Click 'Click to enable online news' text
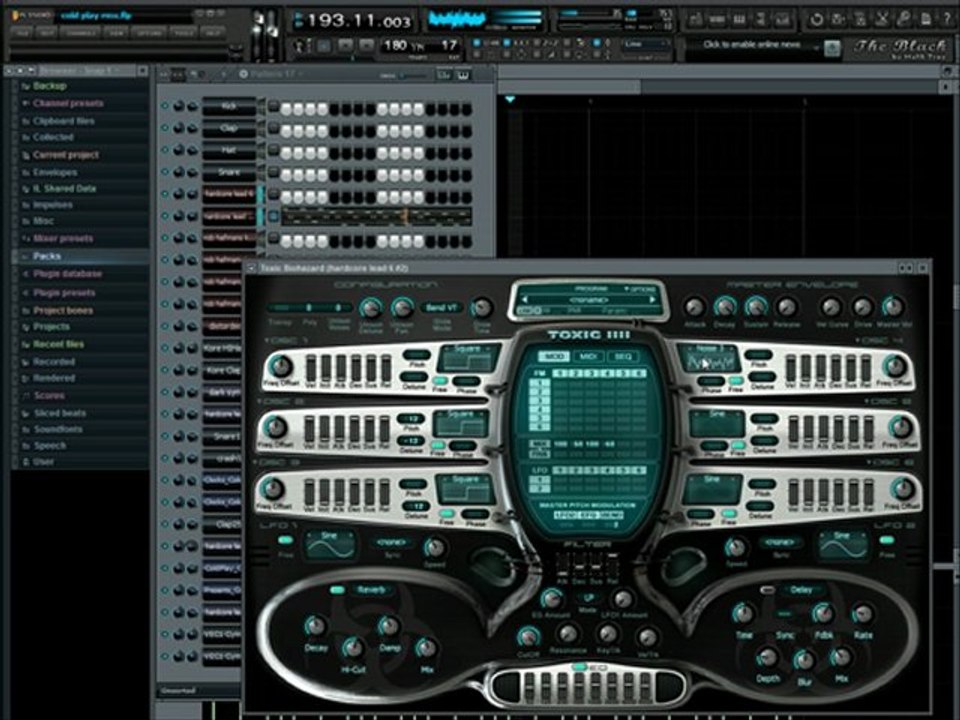Screen dimensions: 960x720 click(751, 44)
